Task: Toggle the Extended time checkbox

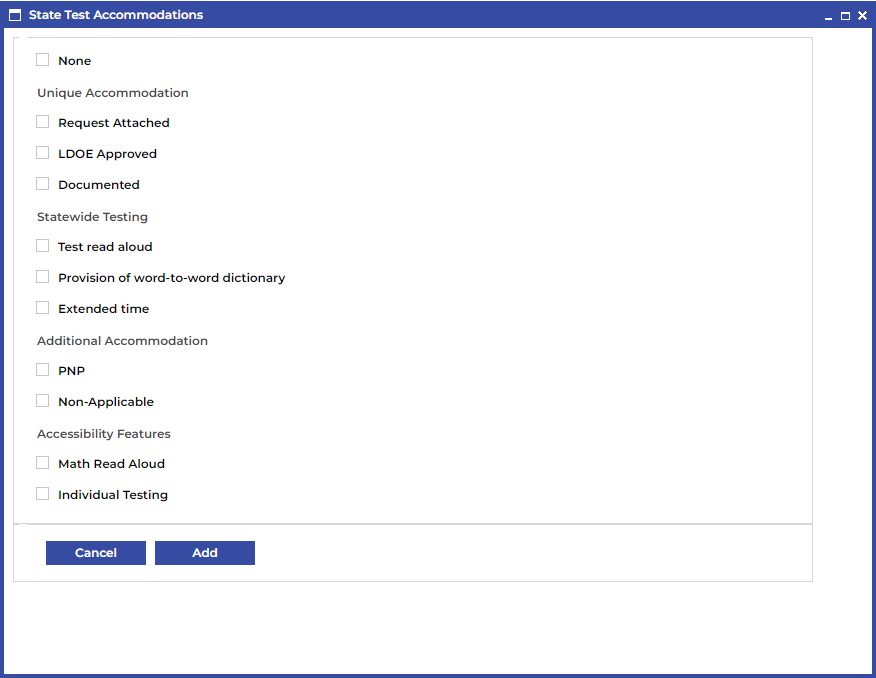Action: click(43, 308)
